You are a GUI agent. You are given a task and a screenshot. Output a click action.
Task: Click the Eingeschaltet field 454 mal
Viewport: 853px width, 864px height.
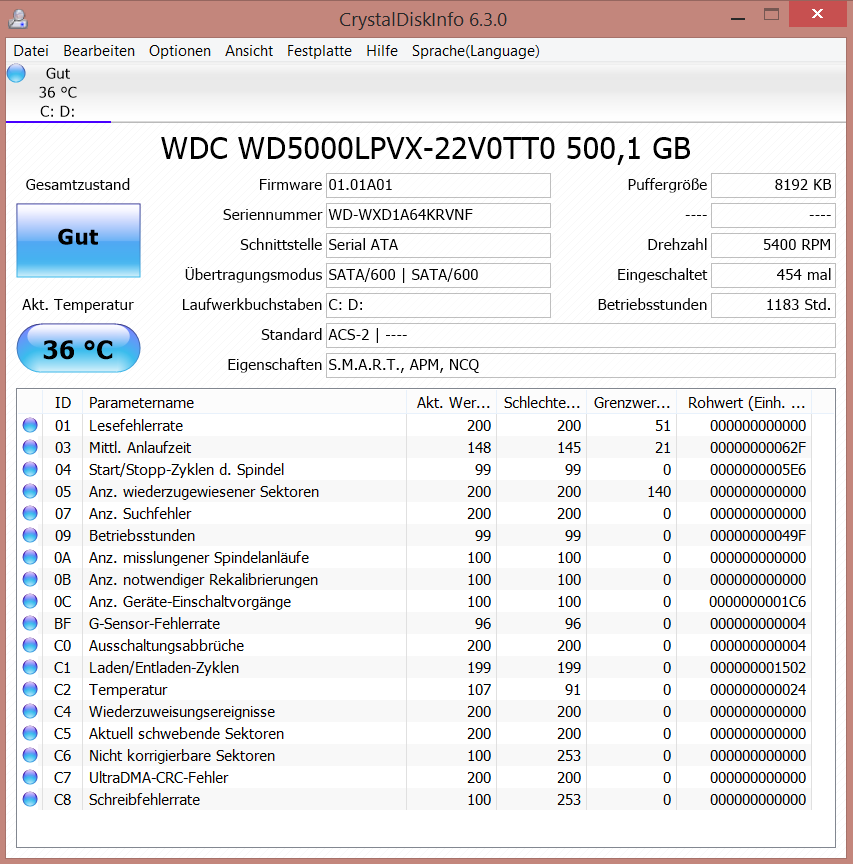773,275
